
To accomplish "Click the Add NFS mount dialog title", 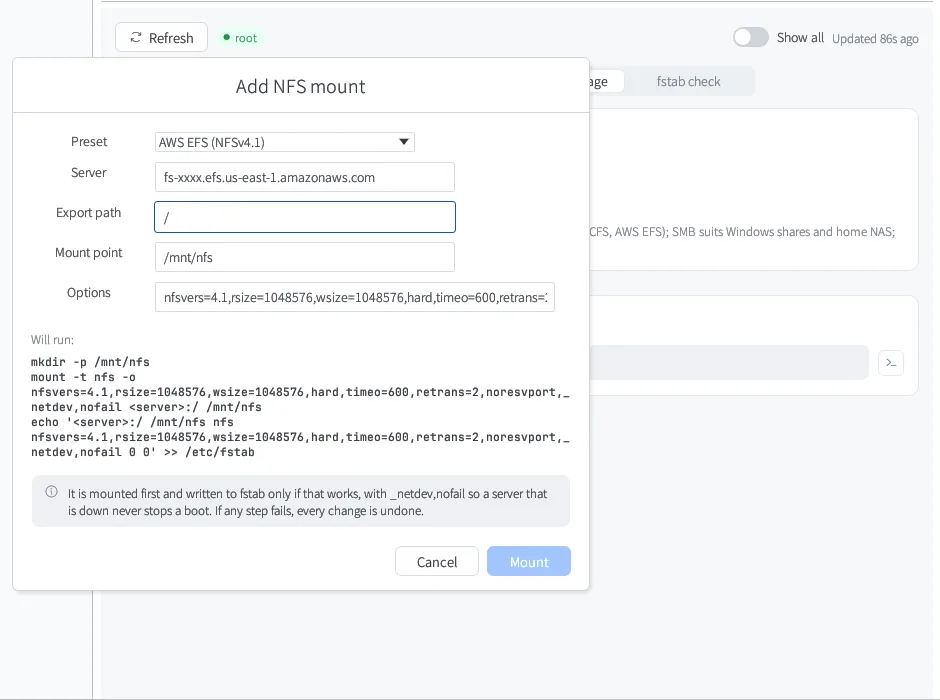I will [300, 86].
